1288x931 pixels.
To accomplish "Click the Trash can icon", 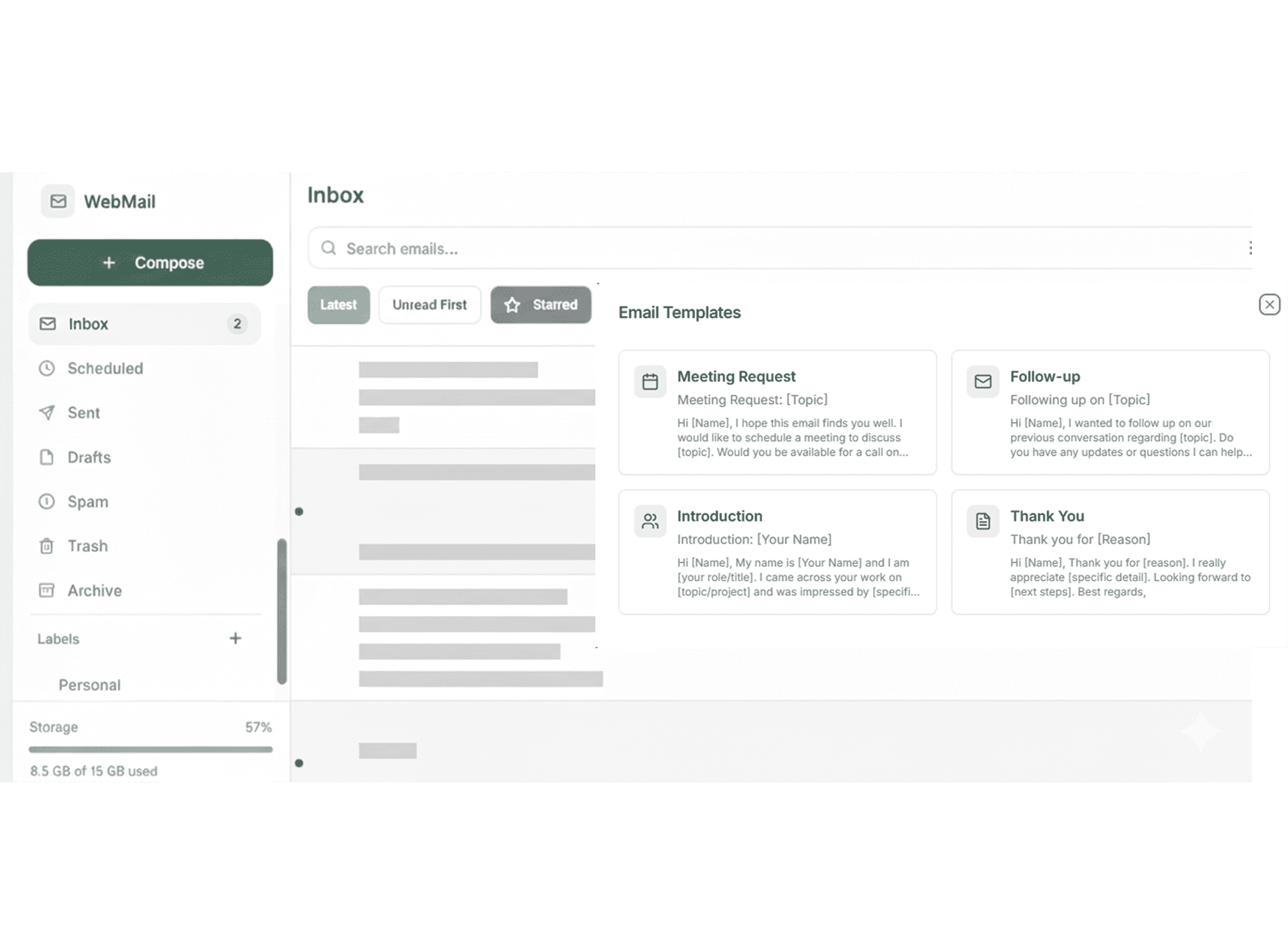I will click(x=47, y=546).
